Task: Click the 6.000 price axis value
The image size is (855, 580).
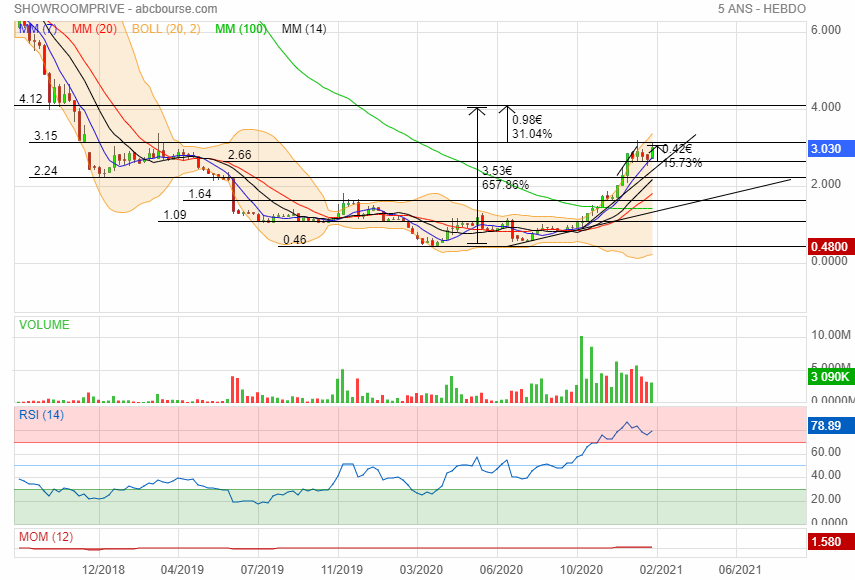Action: pos(826,30)
